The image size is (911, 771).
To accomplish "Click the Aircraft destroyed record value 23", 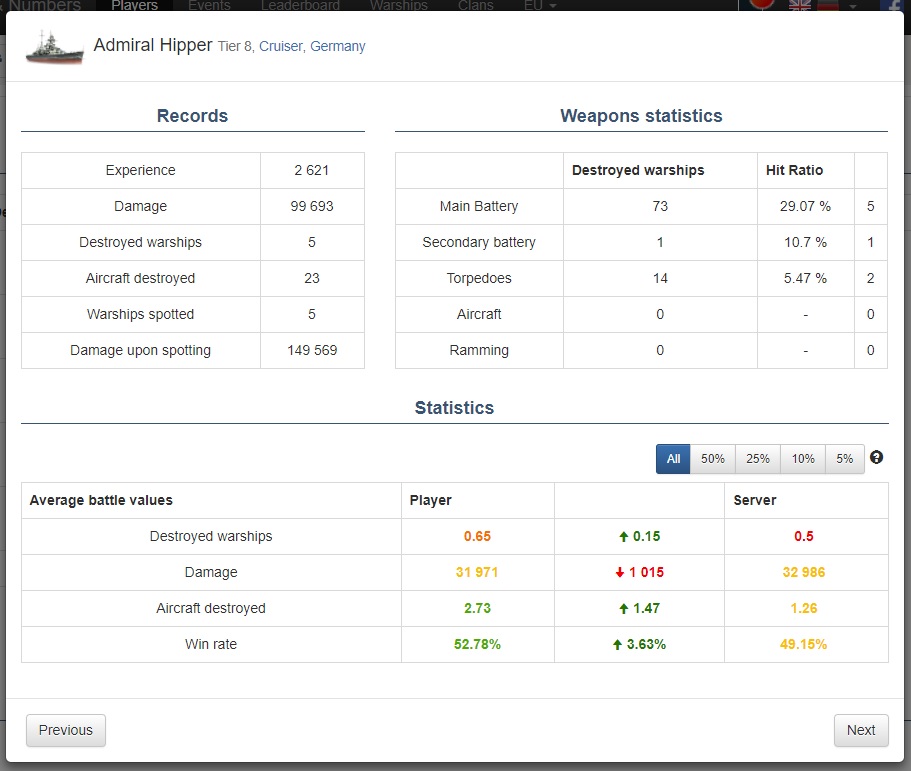I will [312, 278].
